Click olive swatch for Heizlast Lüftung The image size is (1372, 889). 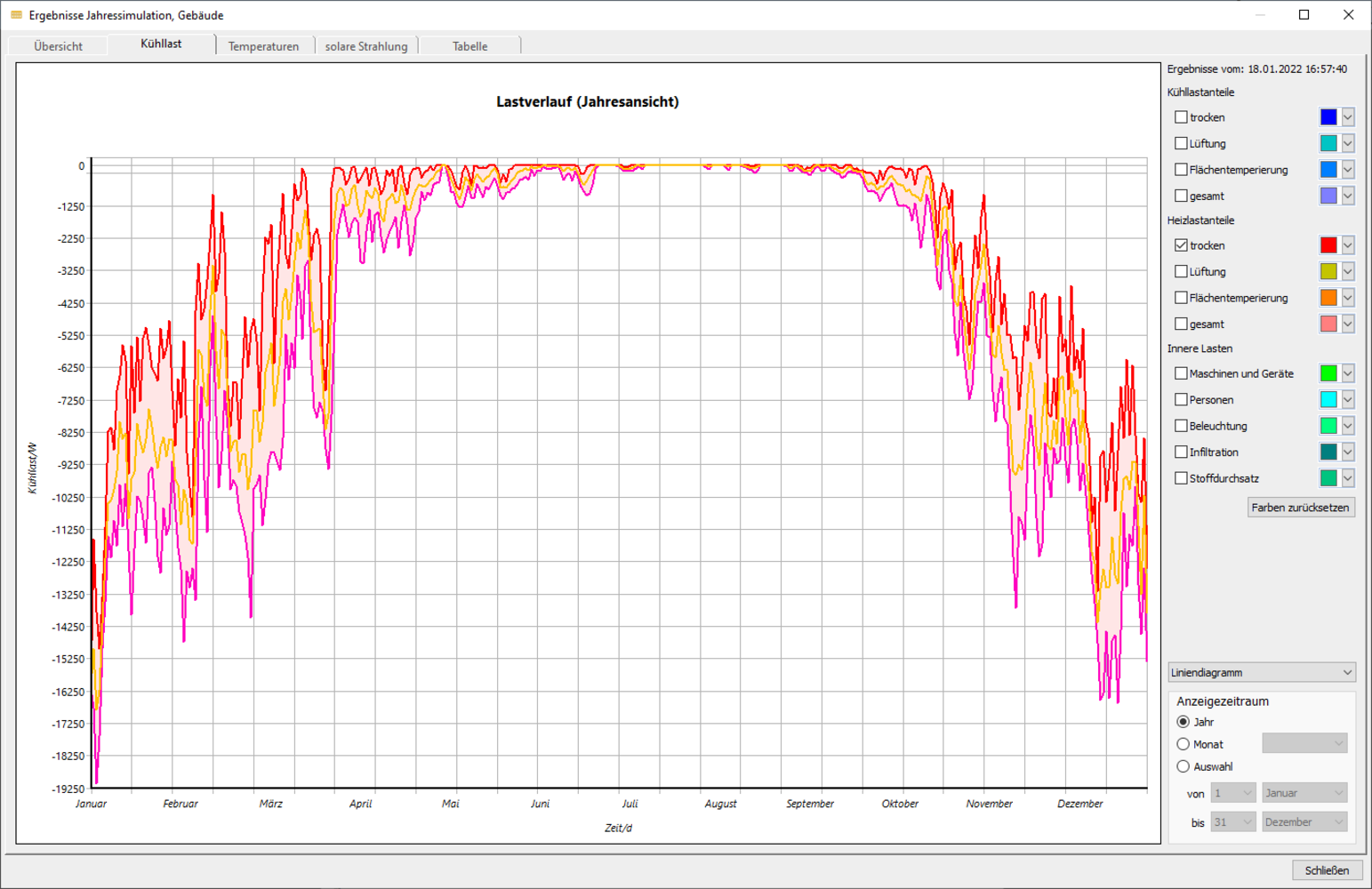pyautogui.click(x=1328, y=271)
